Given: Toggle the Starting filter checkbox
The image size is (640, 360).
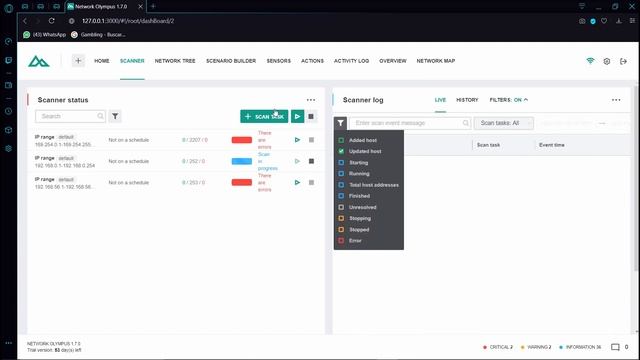Looking at the screenshot, I should click(341, 162).
